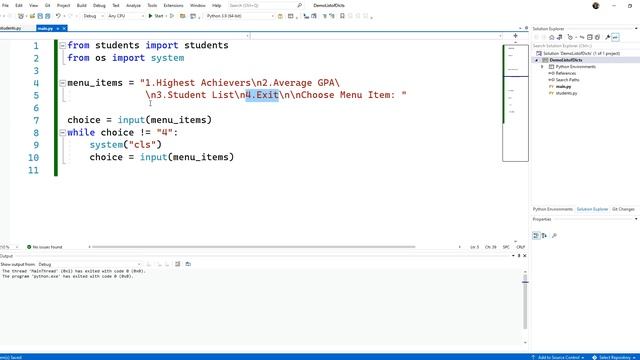
Task: Click Select Repository in status bar
Action: click(x=614, y=357)
